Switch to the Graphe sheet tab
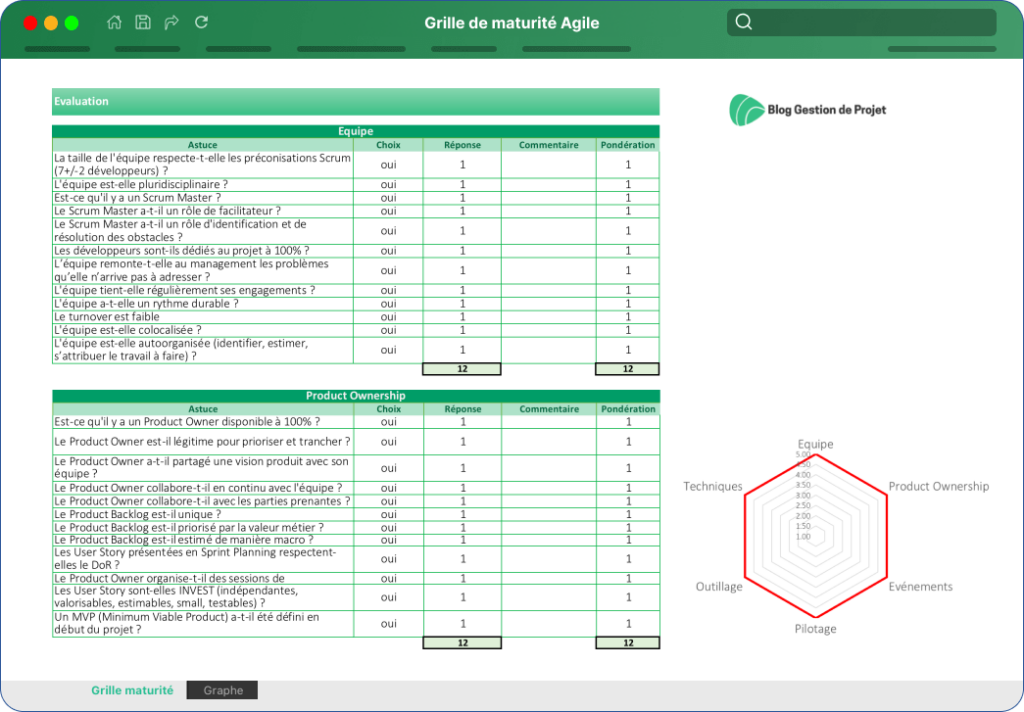Image resolution: width=1024 pixels, height=712 pixels. (x=222, y=690)
